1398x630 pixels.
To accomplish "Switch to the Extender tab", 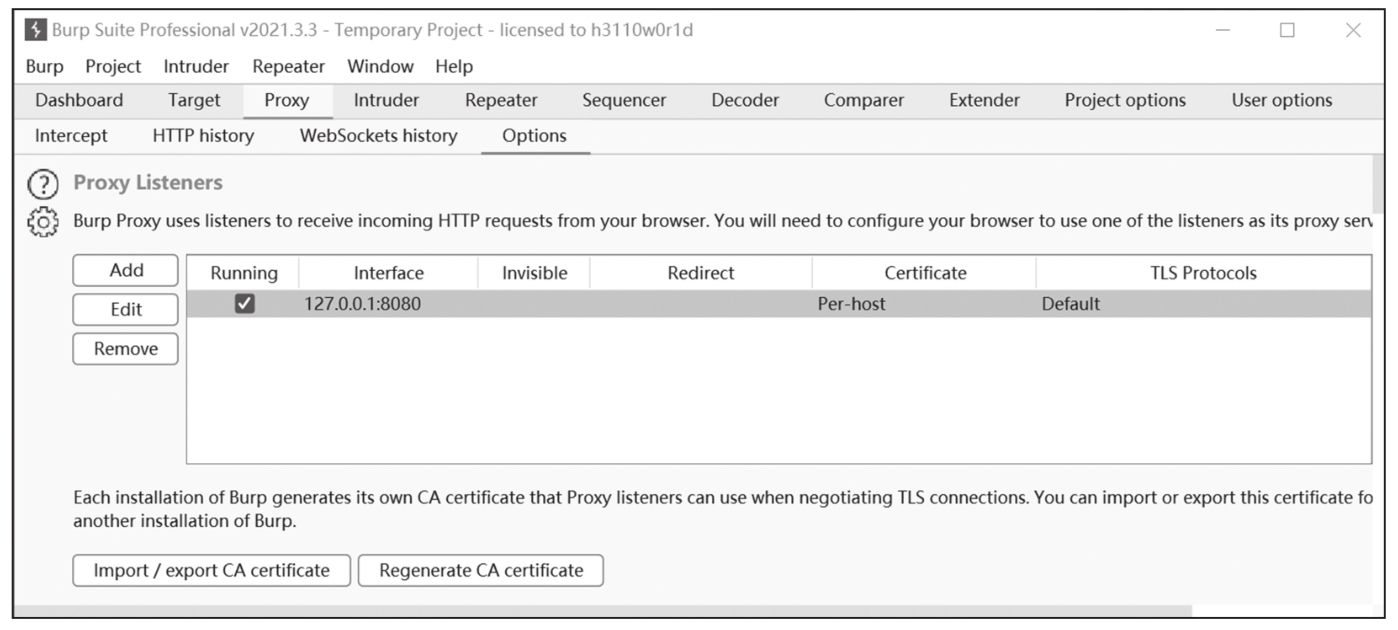I will [984, 101].
